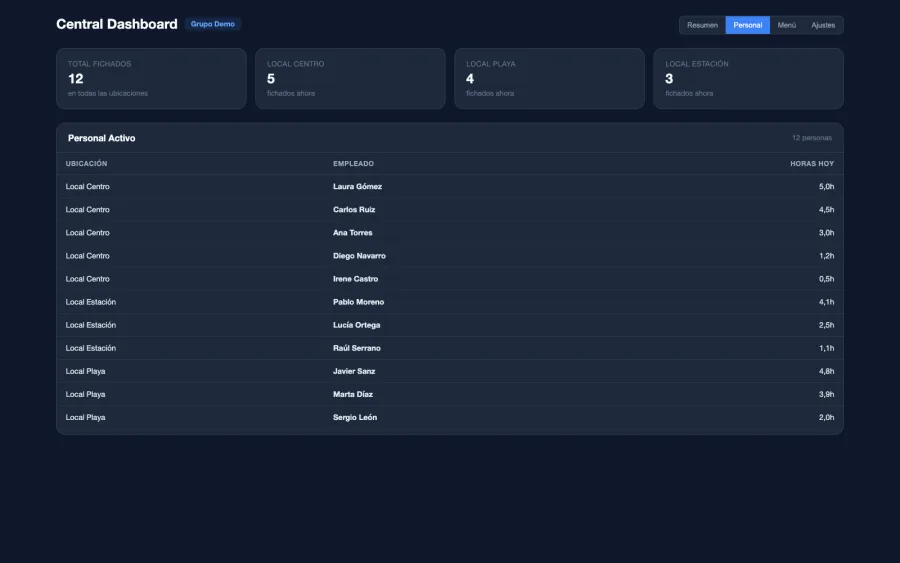Click the 4,8h hours value
900x563 pixels.
tap(826, 371)
